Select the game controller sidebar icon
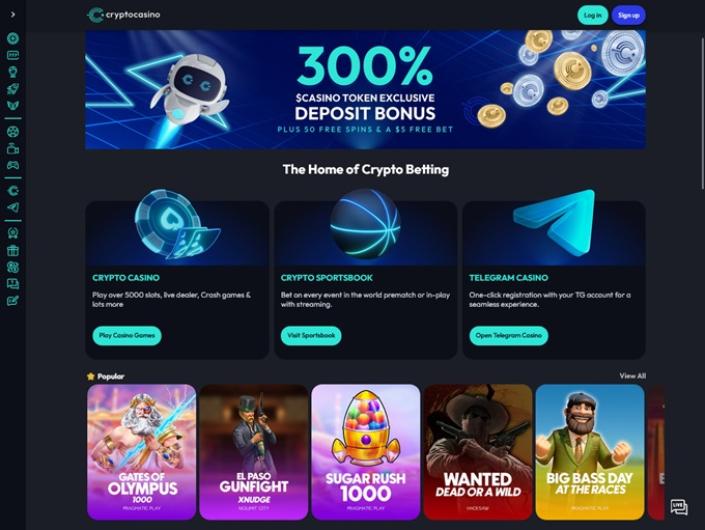This screenshot has height=530, width=705. [x=13, y=165]
